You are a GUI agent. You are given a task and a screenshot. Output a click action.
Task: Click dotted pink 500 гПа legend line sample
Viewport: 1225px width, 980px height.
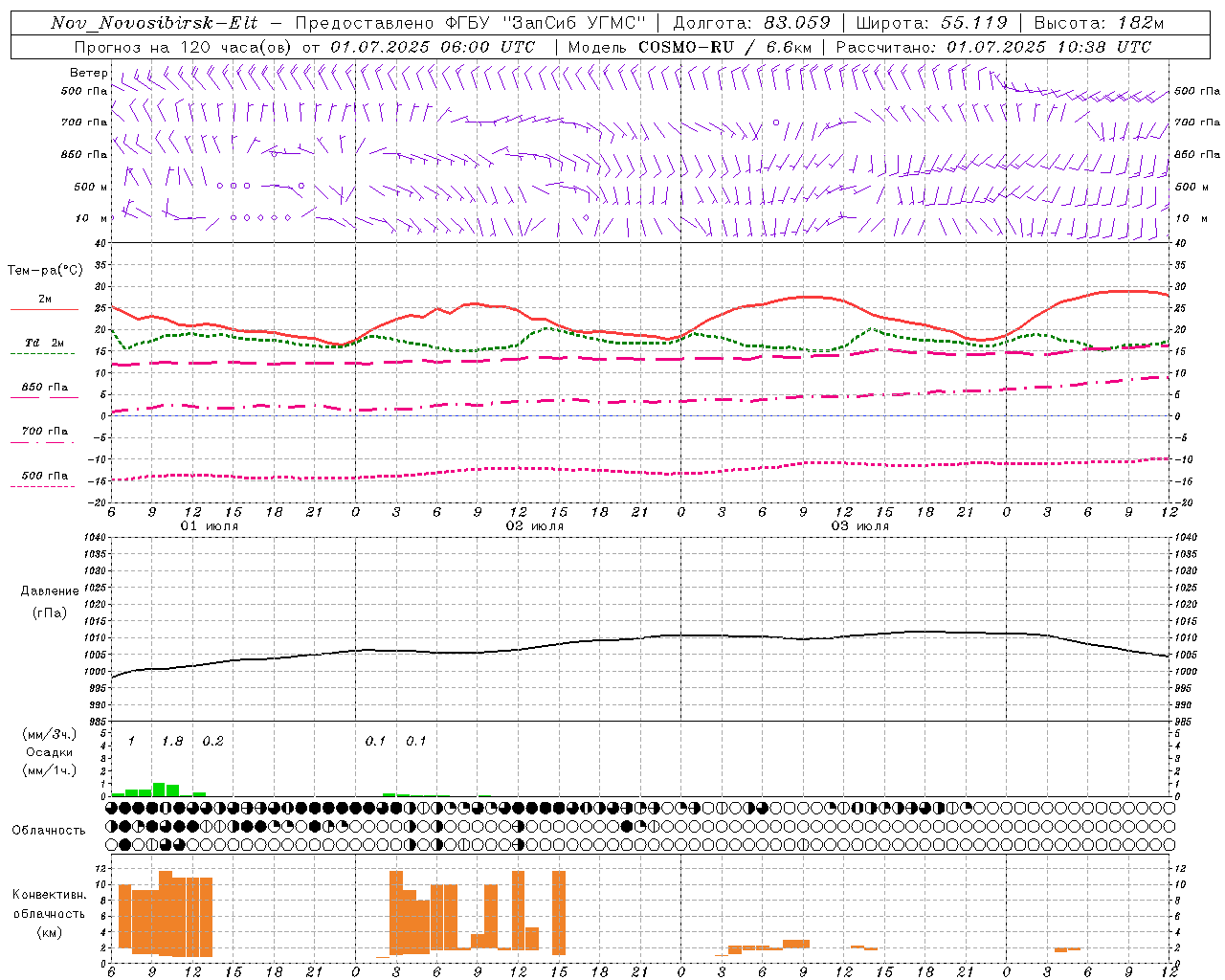pos(44,486)
